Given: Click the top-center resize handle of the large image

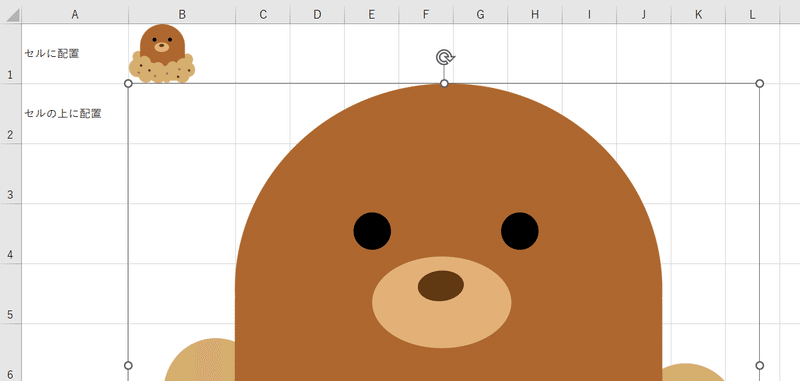Looking at the screenshot, I should (x=444, y=83).
